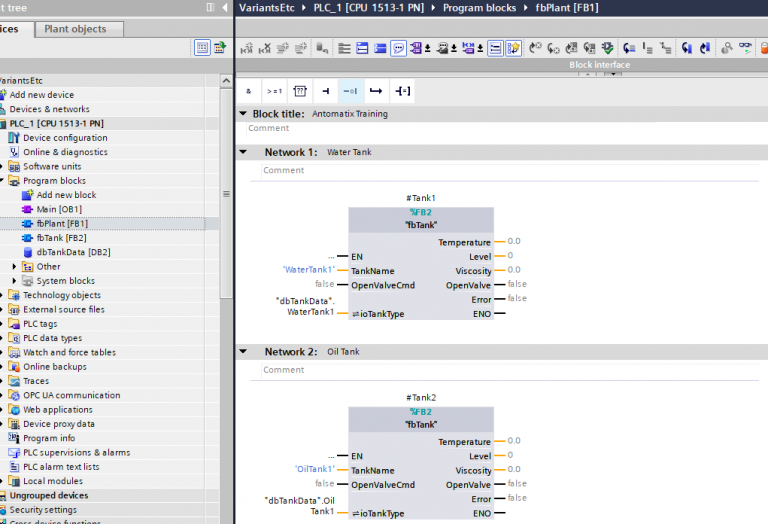
Task: Click the 'WaterTank1' TankName input value
Action: pos(308,270)
